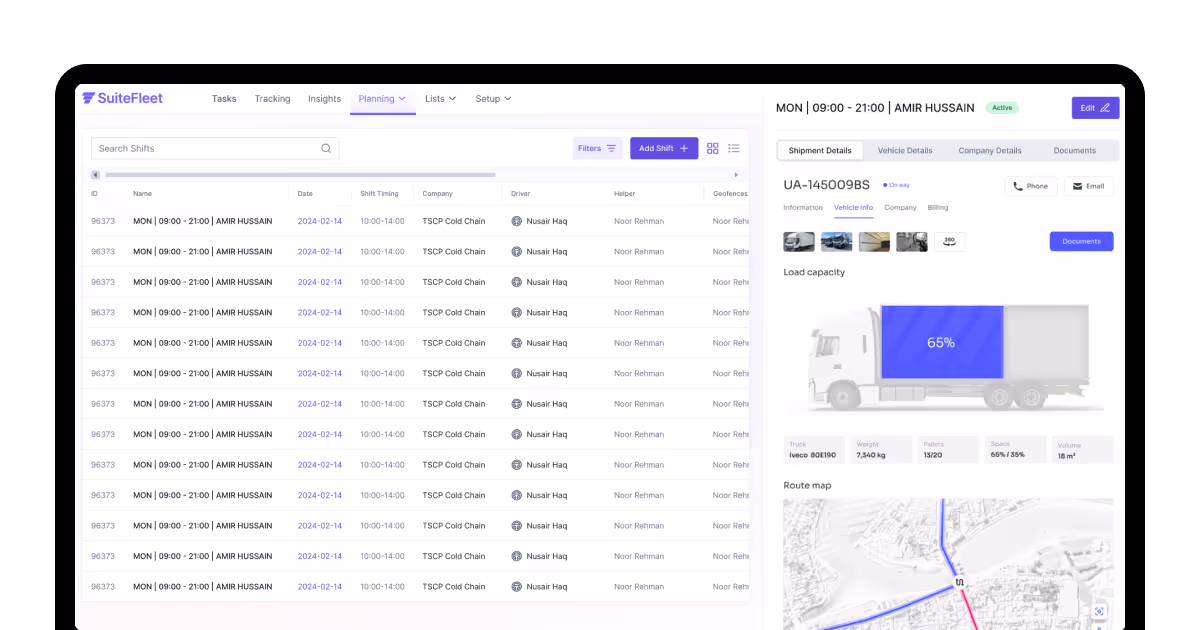
Task: Click the Driver column header
Action: point(520,194)
